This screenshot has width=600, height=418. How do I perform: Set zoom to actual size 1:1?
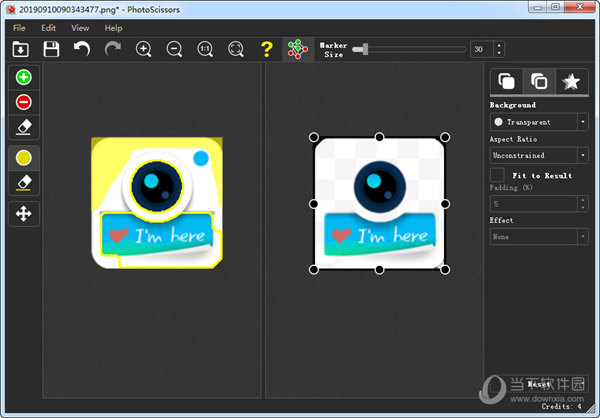click(x=205, y=49)
